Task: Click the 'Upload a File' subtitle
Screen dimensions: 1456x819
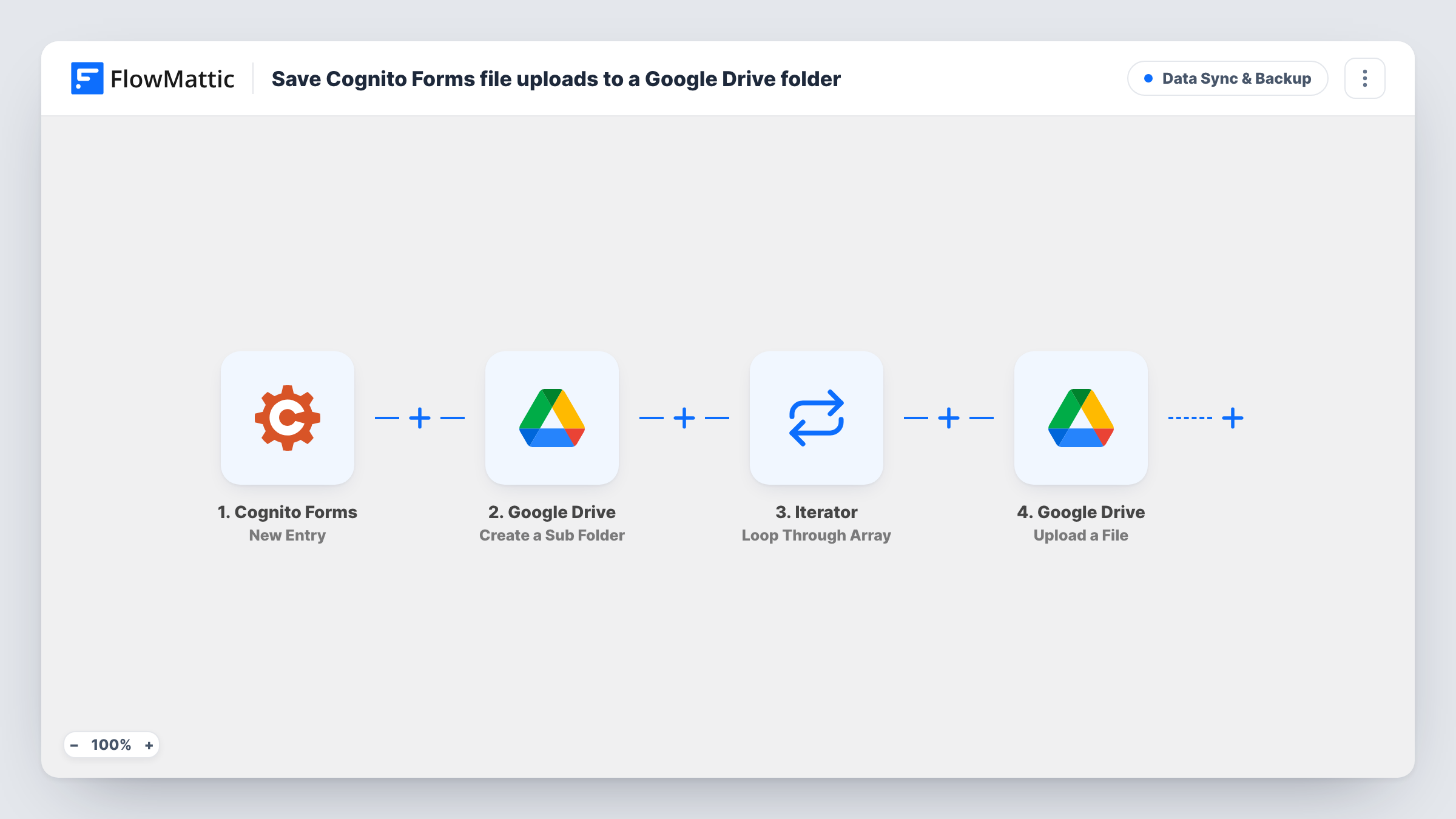Action: pyautogui.click(x=1081, y=535)
